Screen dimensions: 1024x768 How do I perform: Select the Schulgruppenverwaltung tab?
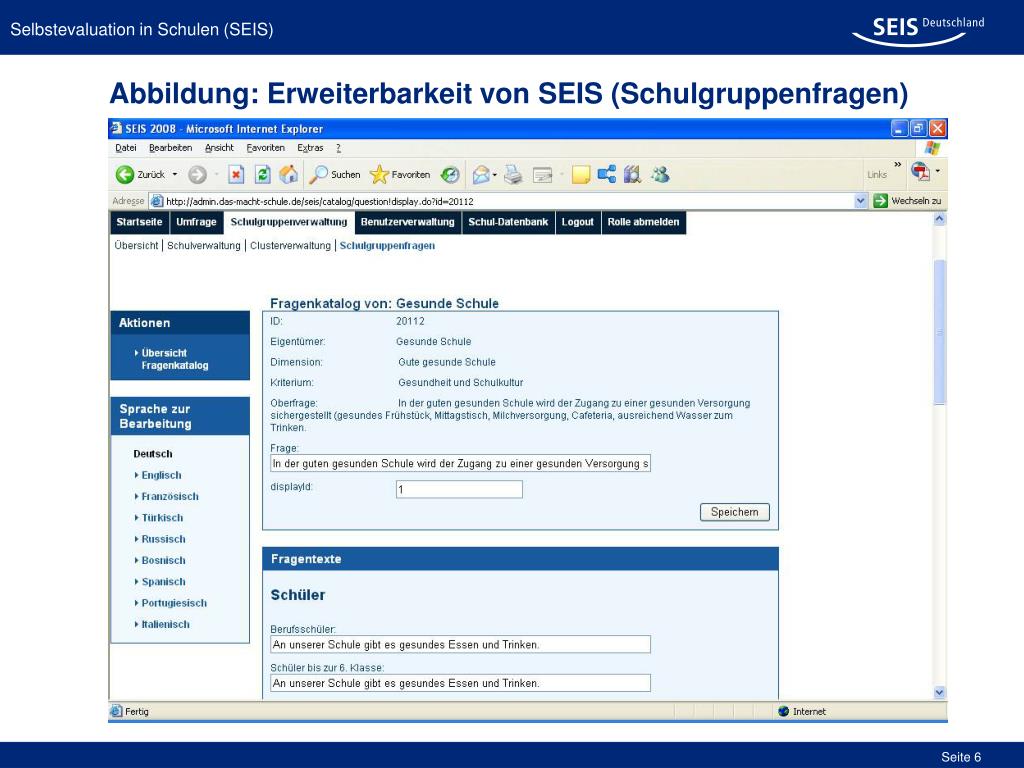(289, 222)
